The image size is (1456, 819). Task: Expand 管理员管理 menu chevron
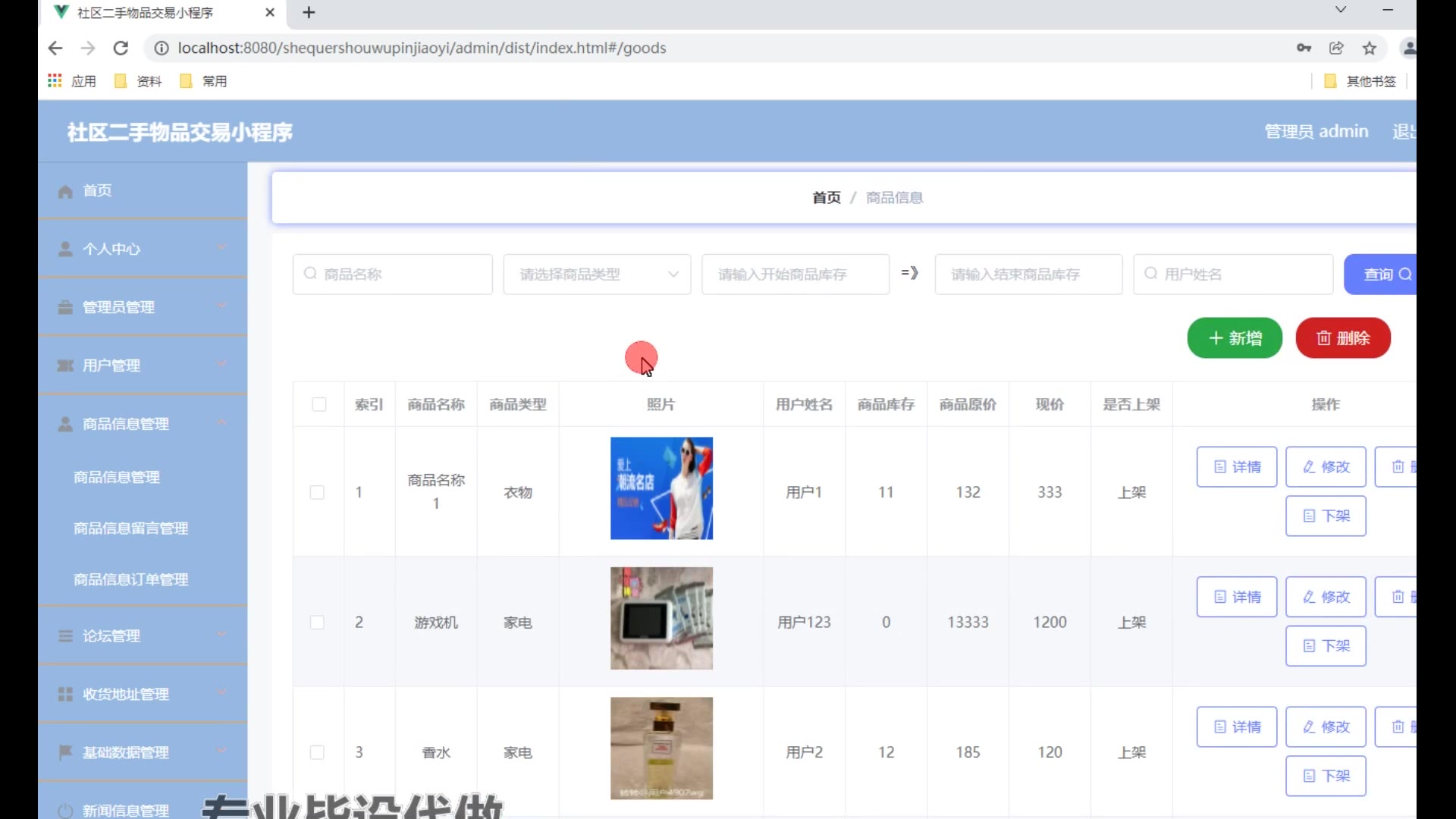click(221, 306)
